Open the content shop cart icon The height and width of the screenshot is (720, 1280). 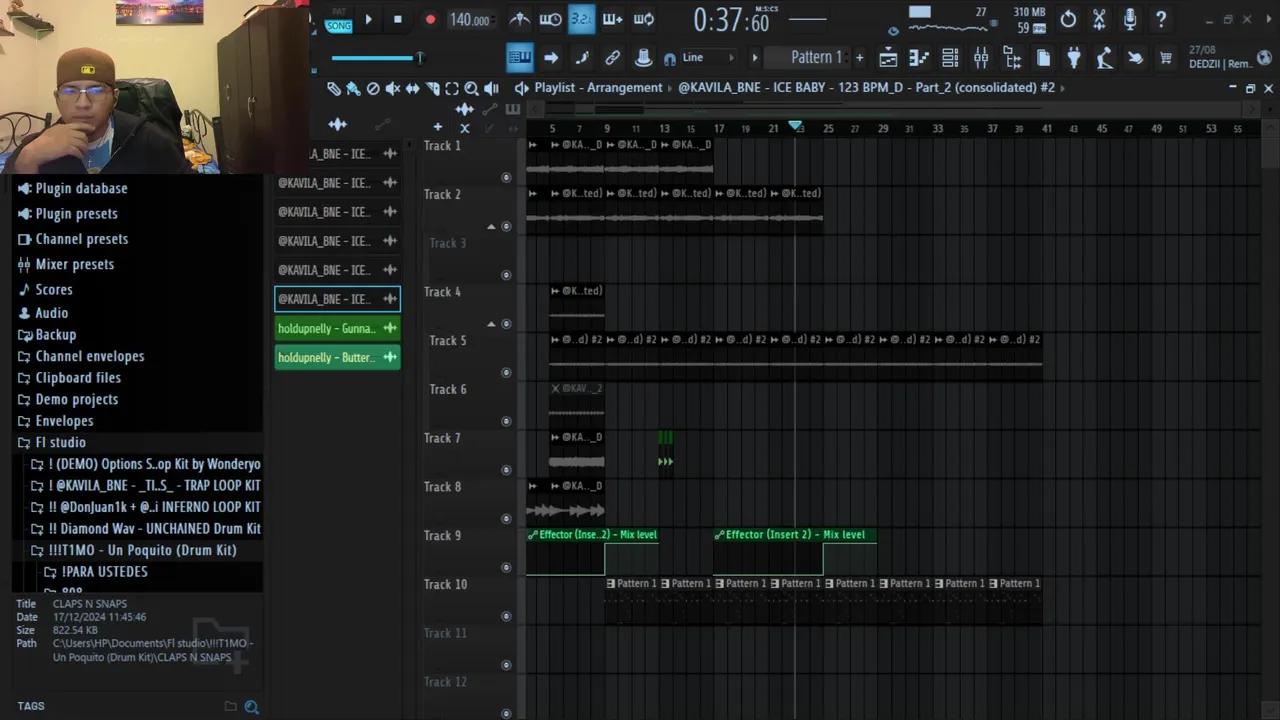[x=1165, y=58]
